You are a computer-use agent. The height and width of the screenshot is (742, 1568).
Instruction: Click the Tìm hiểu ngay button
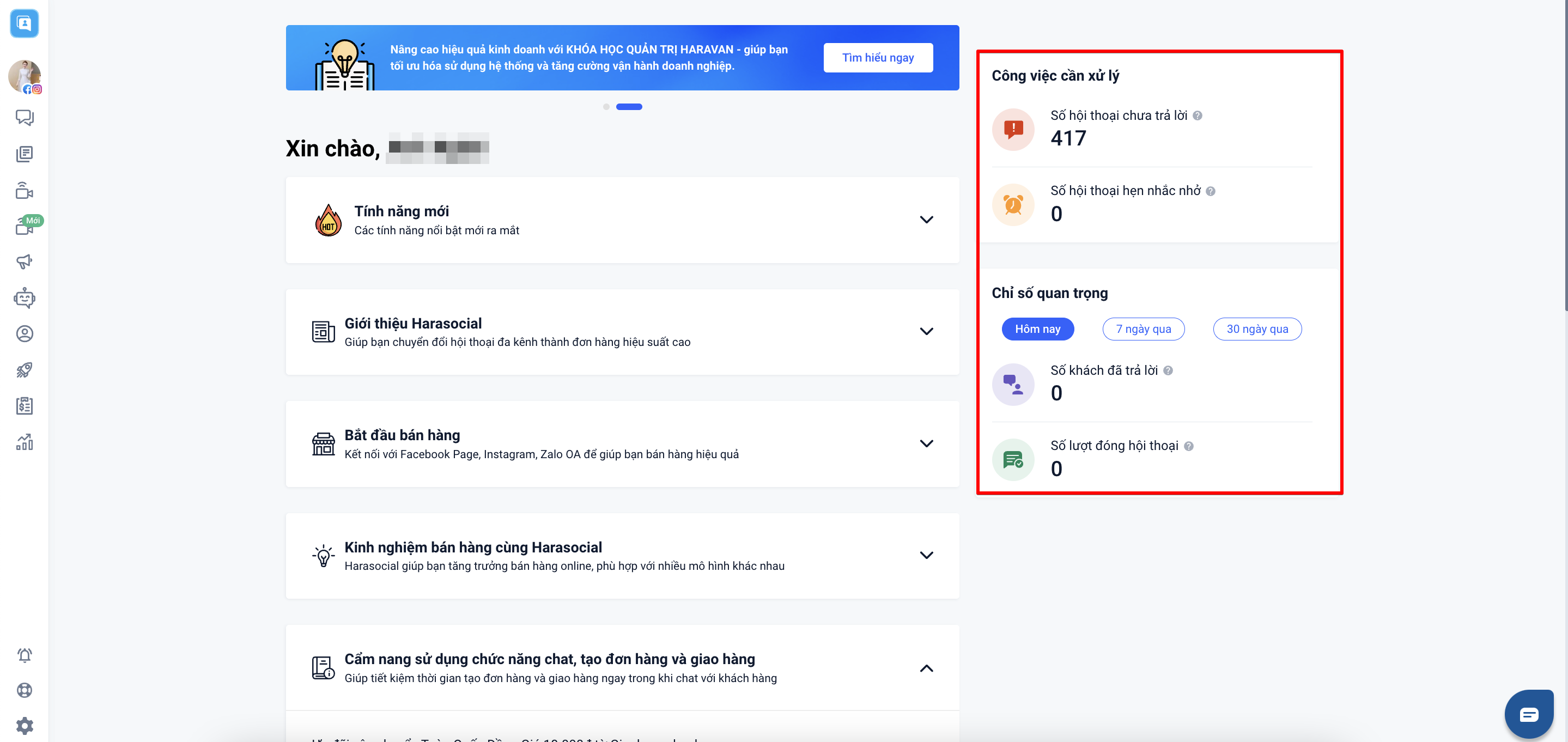click(877, 58)
